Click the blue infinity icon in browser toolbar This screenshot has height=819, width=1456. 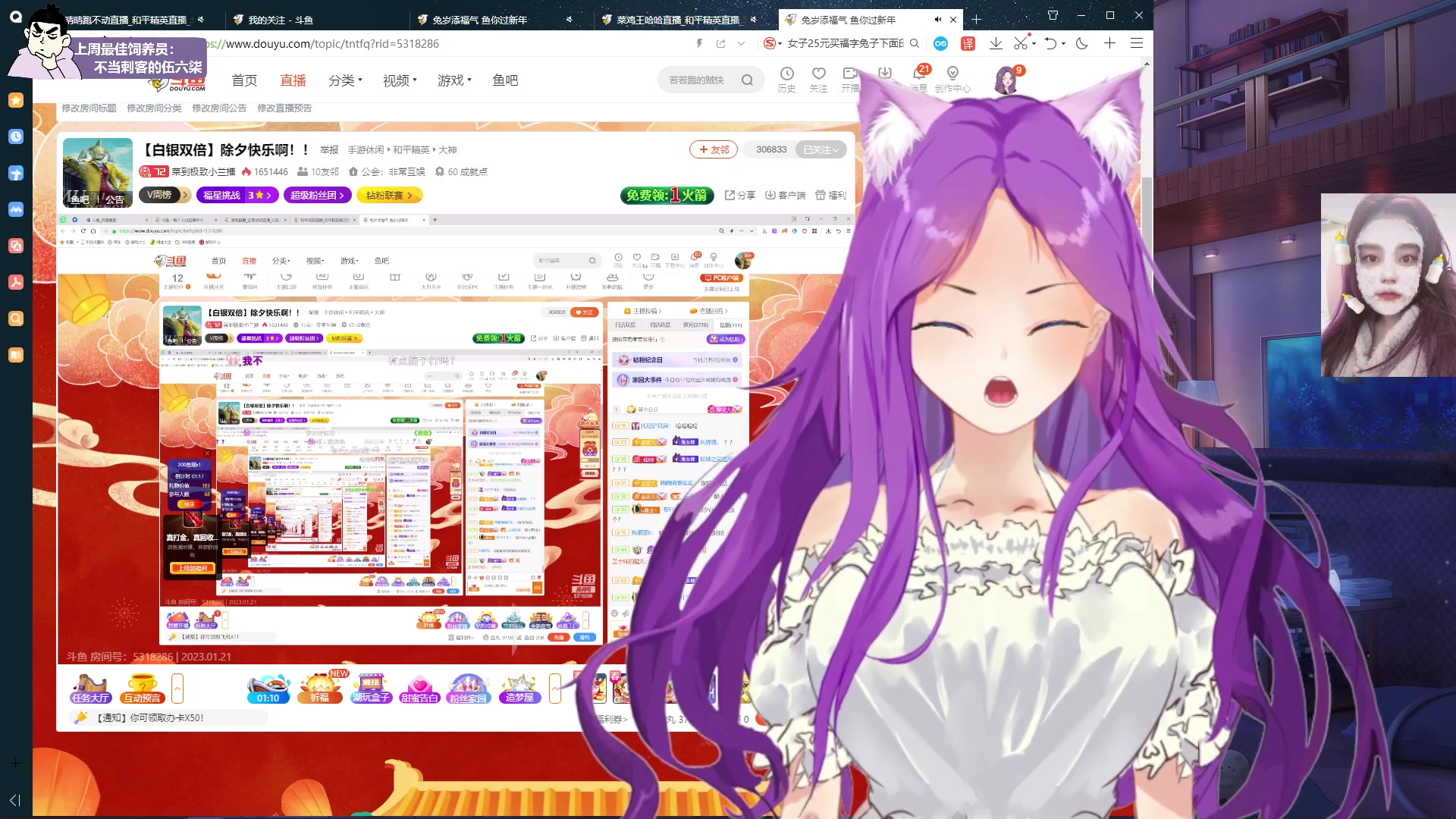(940, 43)
